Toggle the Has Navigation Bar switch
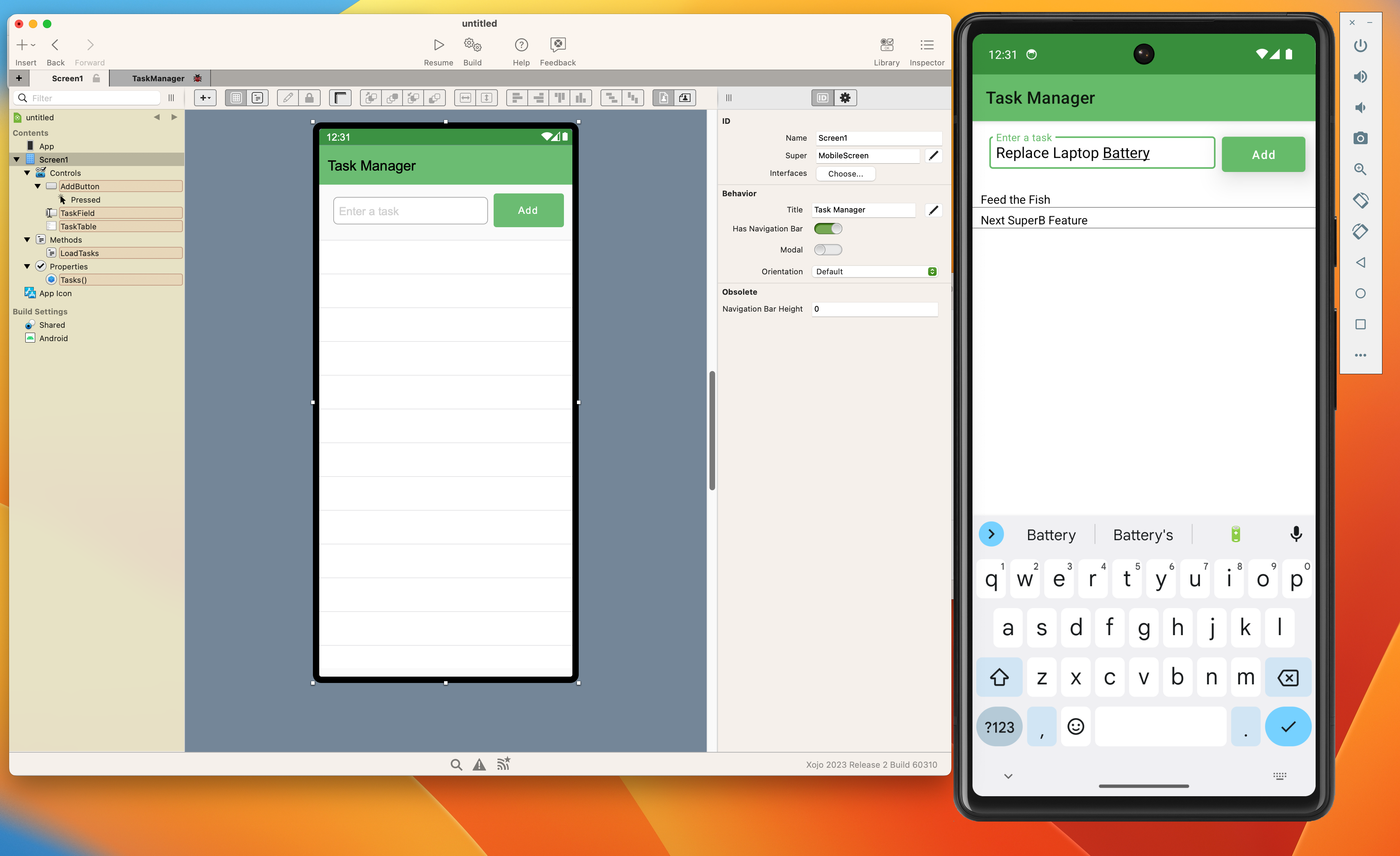The height and width of the screenshot is (856, 1400). pos(828,229)
